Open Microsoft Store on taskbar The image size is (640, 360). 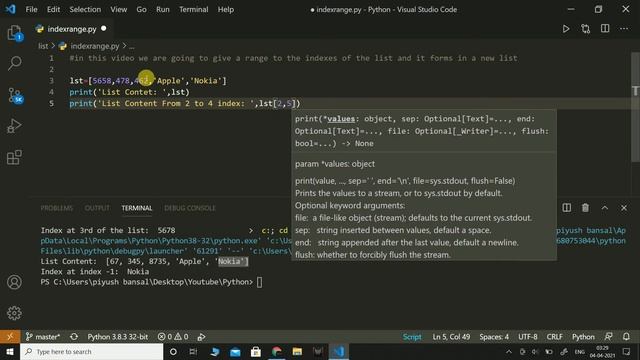[x=256, y=351]
